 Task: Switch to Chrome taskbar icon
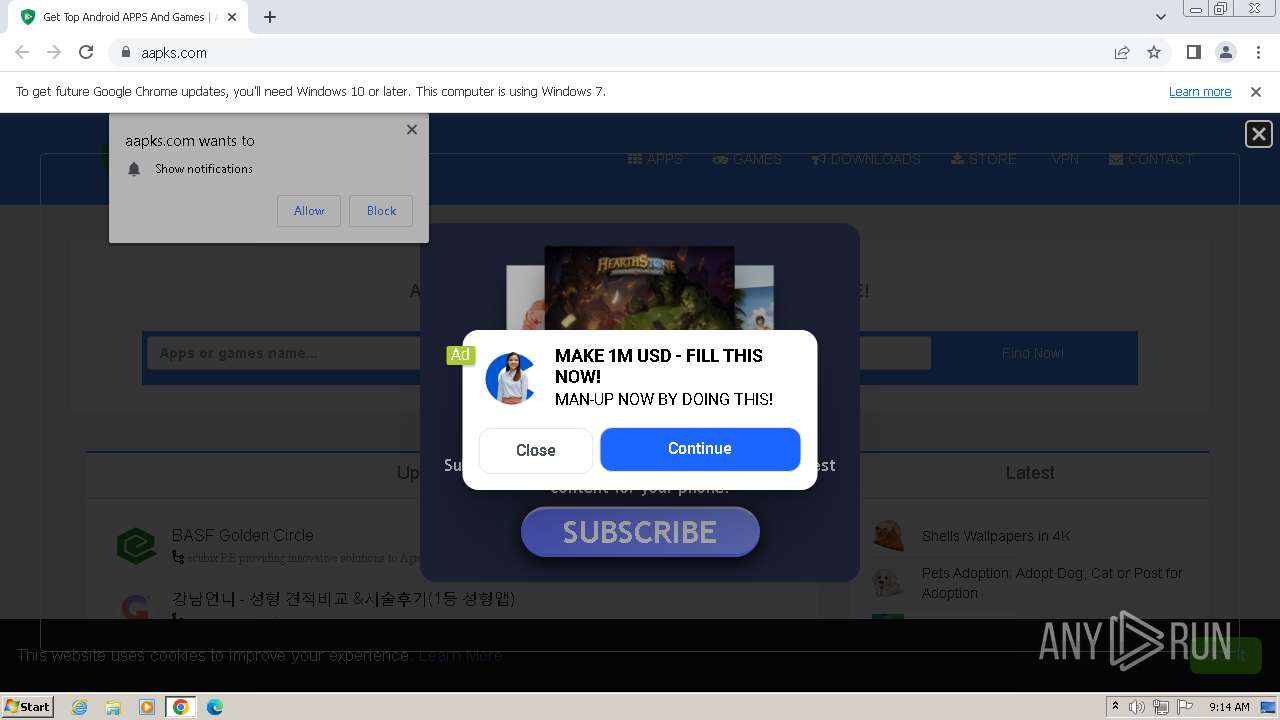coord(181,707)
